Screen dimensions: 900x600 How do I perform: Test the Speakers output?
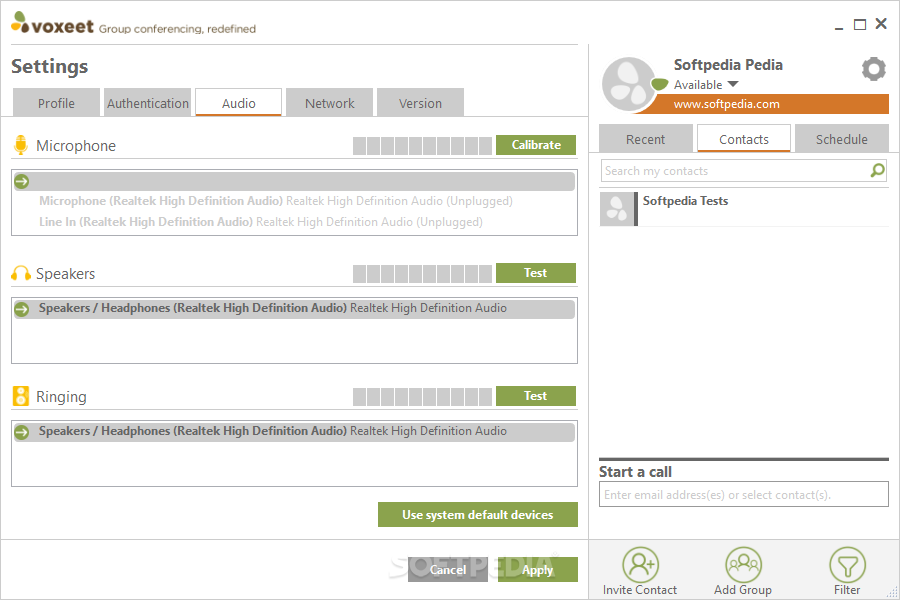pos(536,273)
